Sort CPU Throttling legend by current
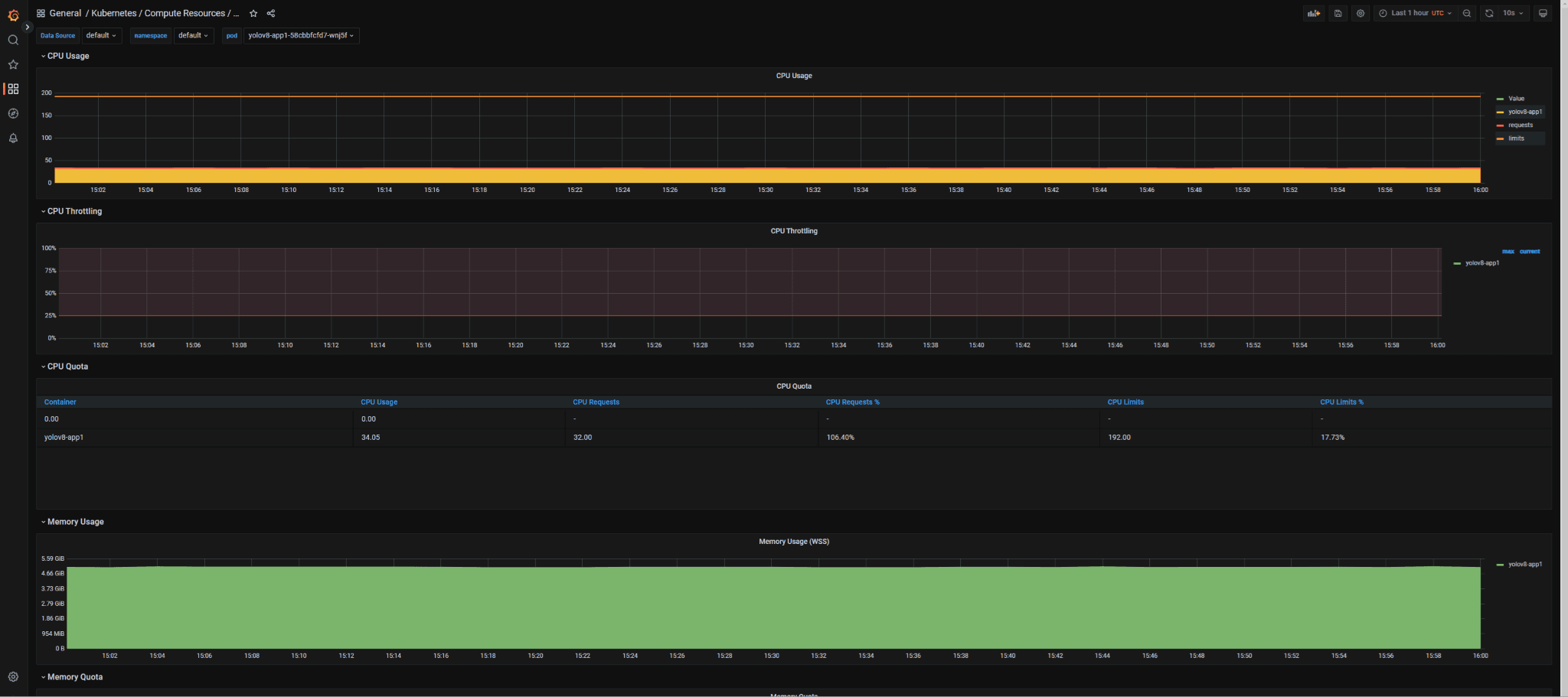The height and width of the screenshot is (697, 1568). [1530, 251]
